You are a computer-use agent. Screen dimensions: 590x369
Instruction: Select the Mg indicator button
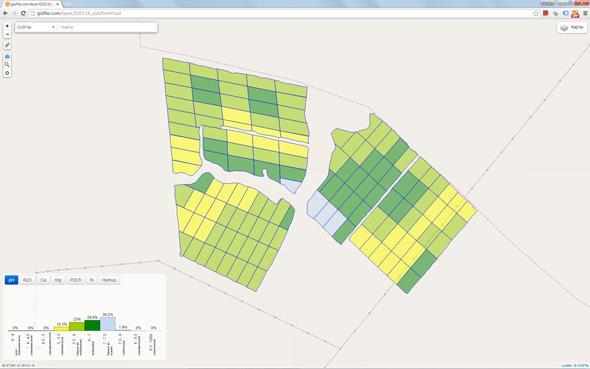click(58, 280)
